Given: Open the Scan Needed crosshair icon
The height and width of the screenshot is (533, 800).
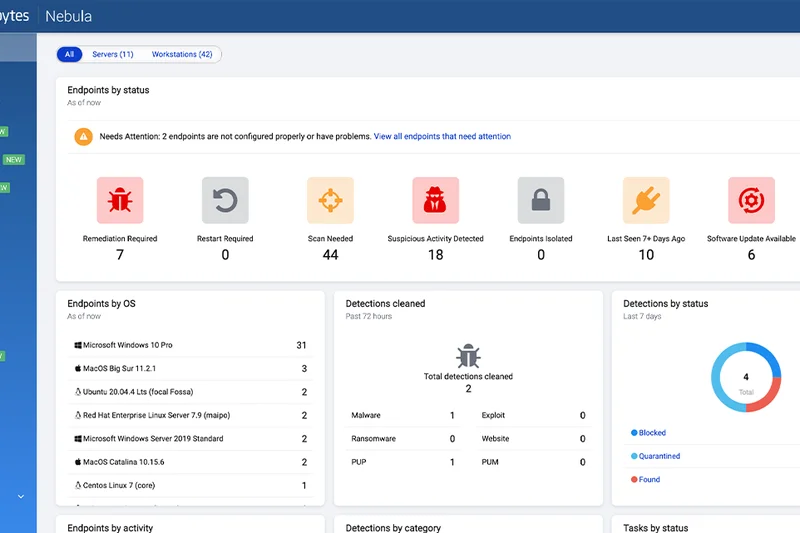Looking at the screenshot, I should click(x=330, y=200).
